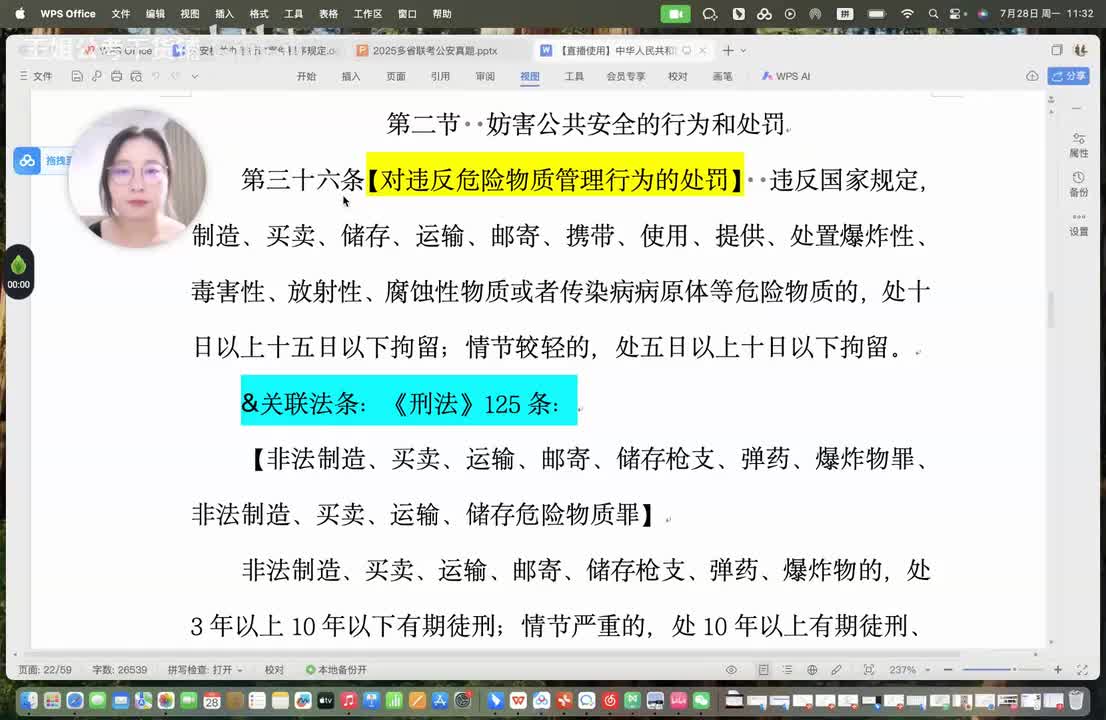1106x720 pixels.
Task: Open the 画笔 ribbon tab
Action: (722, 76)
